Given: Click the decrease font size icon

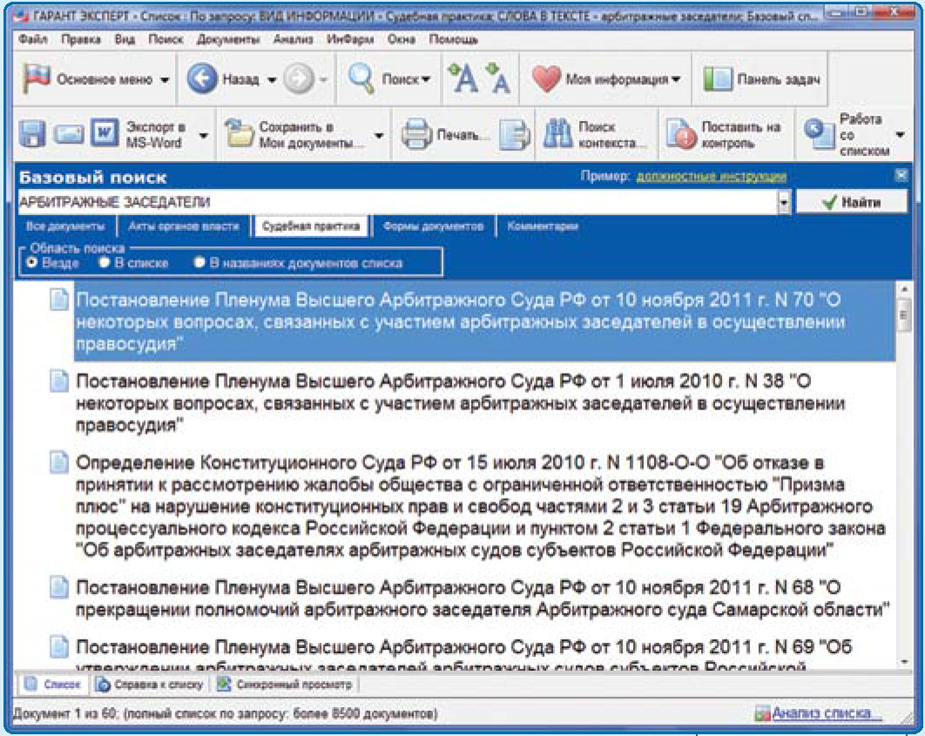Looking at the screenshot, I should [x=497, y=79].
